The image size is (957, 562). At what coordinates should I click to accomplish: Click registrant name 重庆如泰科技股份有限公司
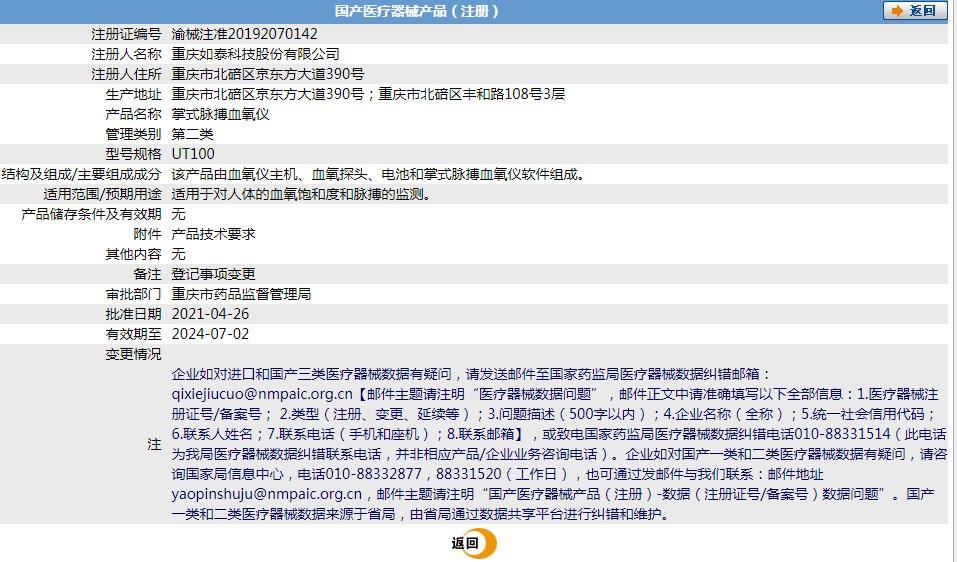255,54
